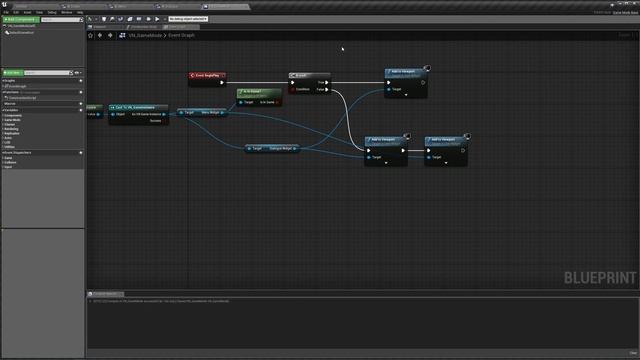The width and height of the screenshot is (640, 360).
Task: Open the Window menu
Action: point(66,12)
